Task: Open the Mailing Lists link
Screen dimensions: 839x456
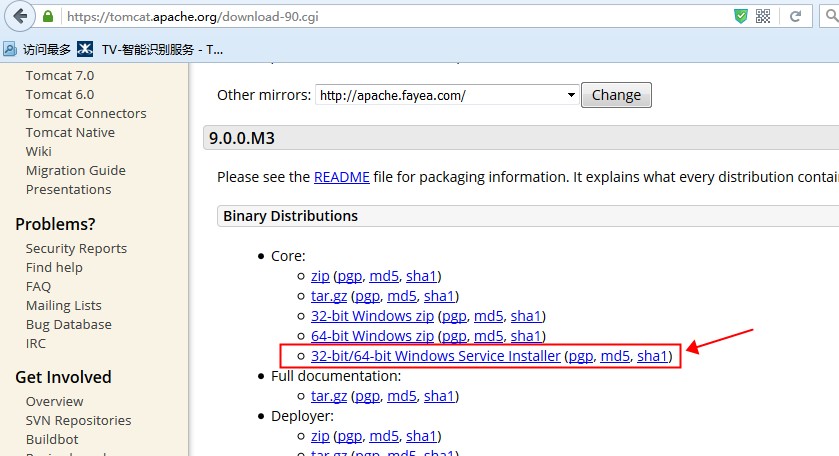Action: coord(64,306)
